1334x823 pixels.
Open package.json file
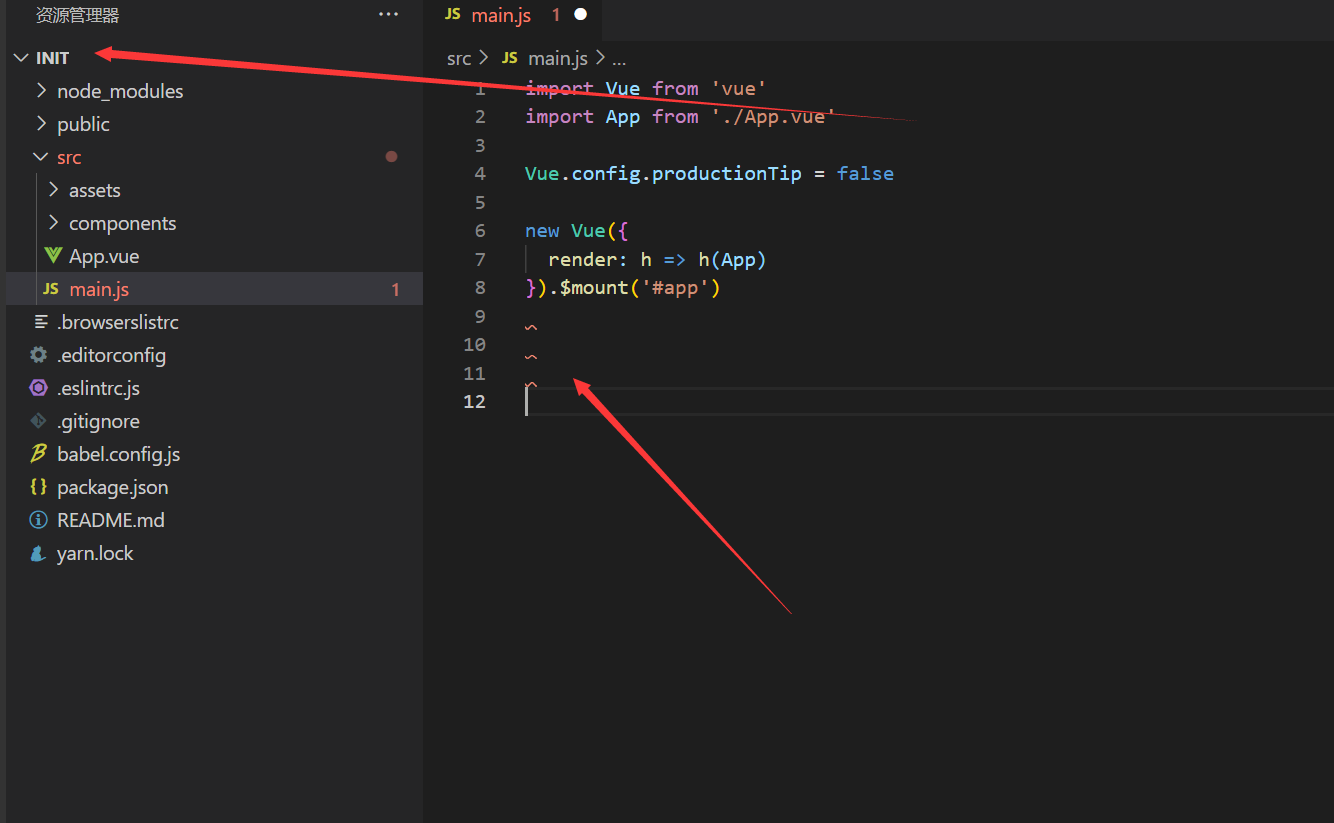(x=113, y=487)
